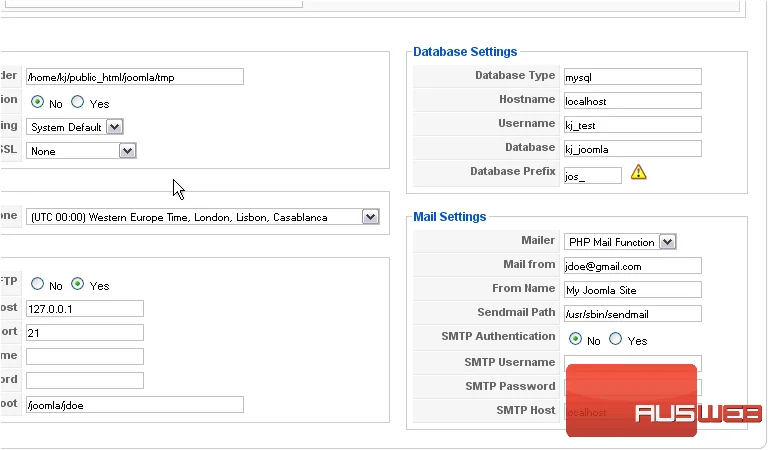
Task: Click the FTP host 127.0.0.1 field
Action: click(x=85, y=308)
